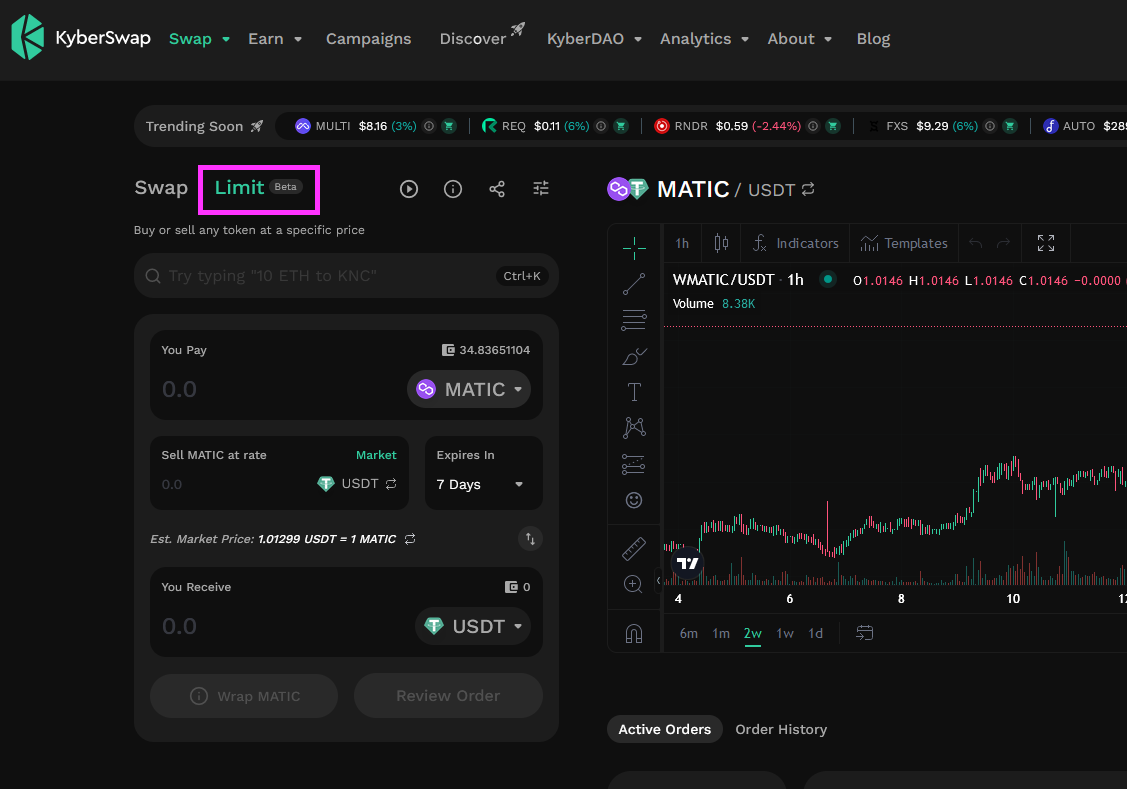Open the tutorial play button icon
The height and width of the screenshot is (789, 1127).
pyautogui.click(x=409, y=189)
